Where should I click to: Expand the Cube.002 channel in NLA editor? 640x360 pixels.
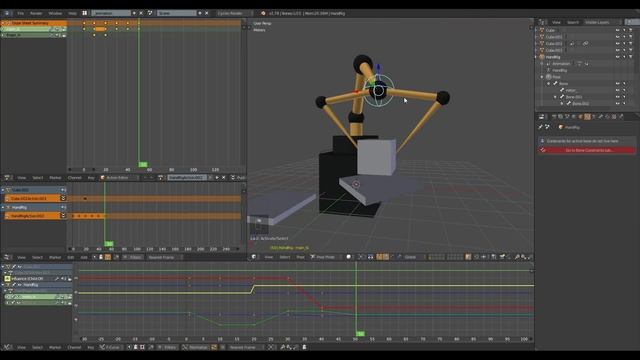[x=3, y=190]
